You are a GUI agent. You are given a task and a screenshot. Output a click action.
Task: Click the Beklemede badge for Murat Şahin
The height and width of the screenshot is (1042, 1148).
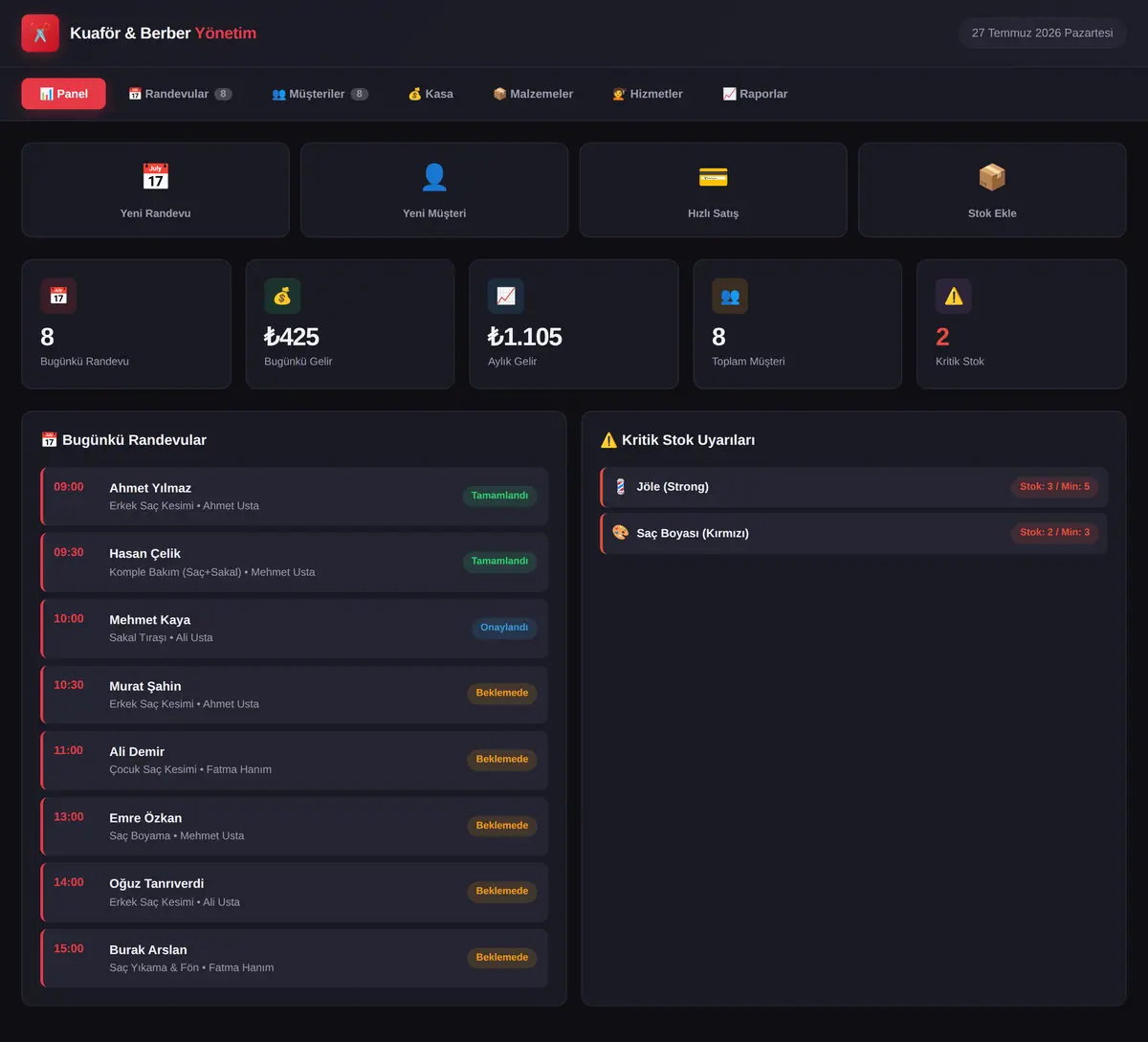tap(502, 693)
